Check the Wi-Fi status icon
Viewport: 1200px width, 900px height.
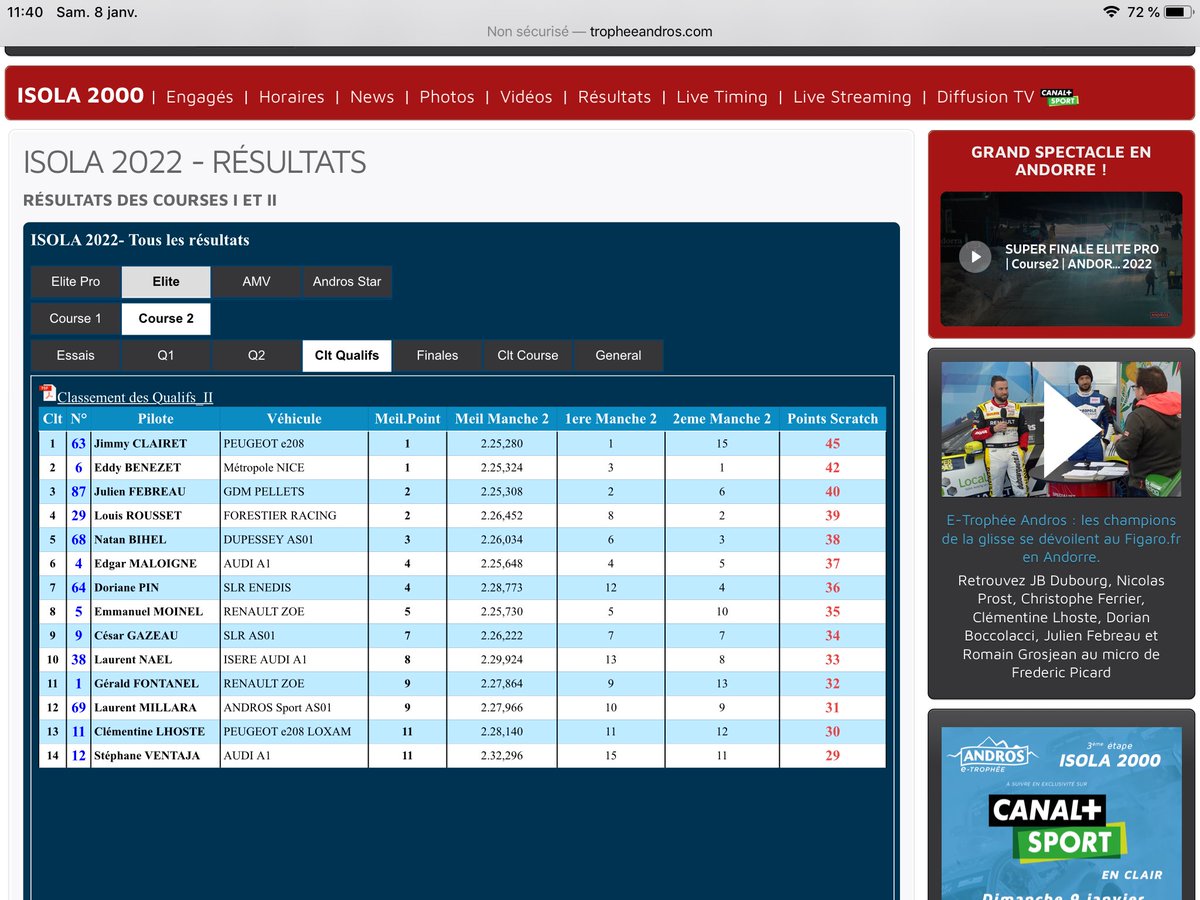pos(1111,12)
